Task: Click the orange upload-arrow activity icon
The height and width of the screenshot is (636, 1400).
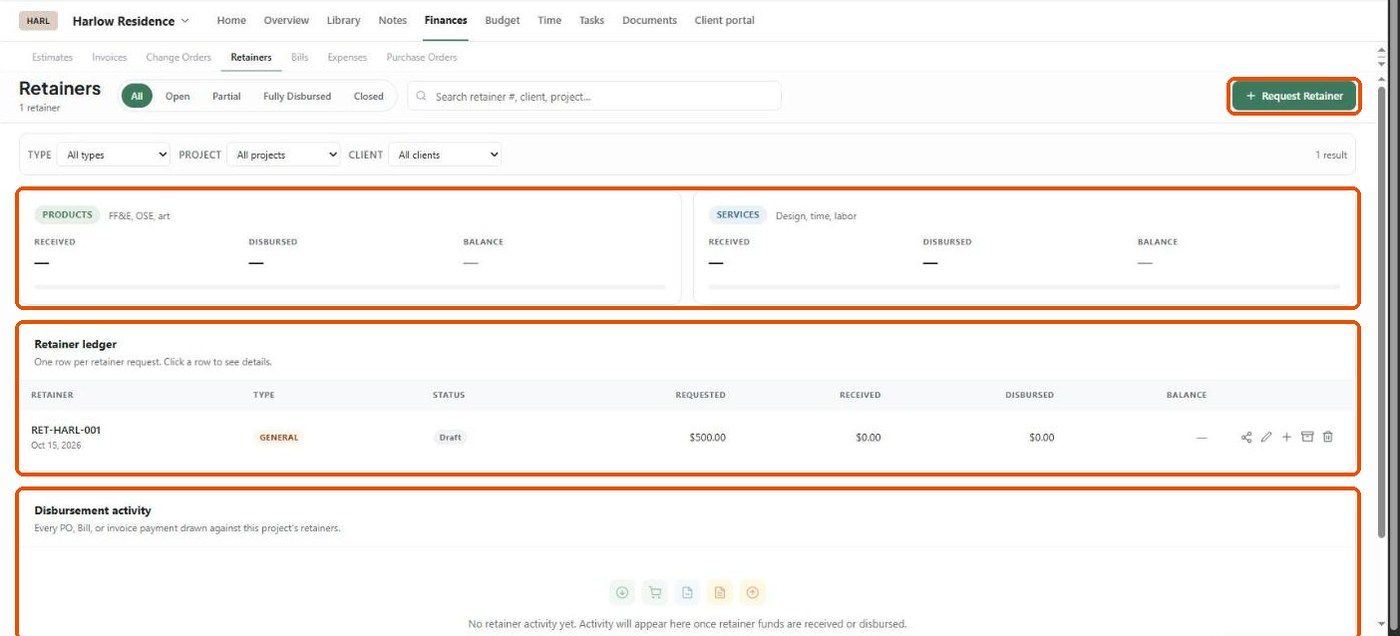Action: pyautogui.click(x=753, y=593)
